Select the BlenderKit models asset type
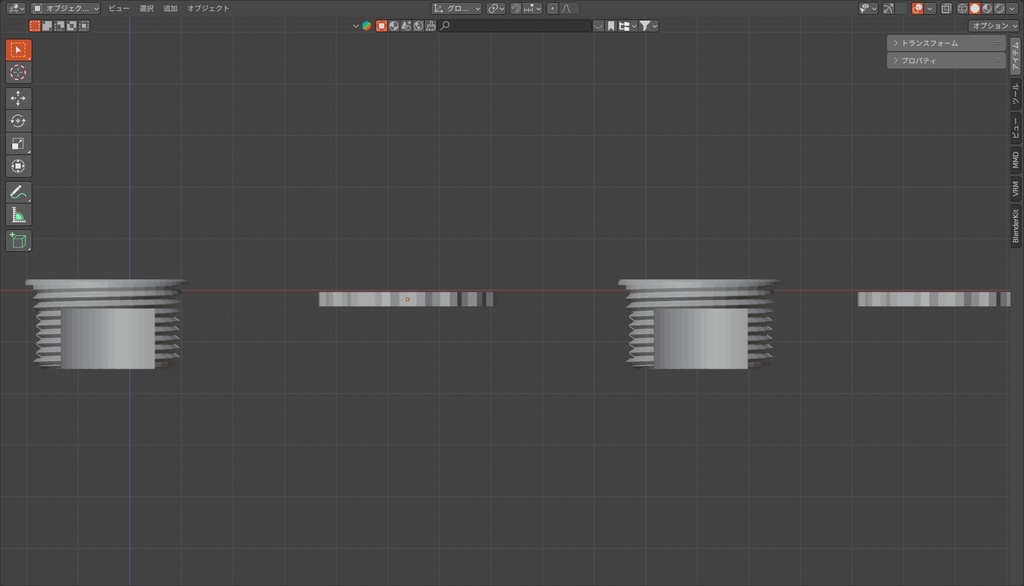Image resolution: width=1024 pixels, height=586 pixels. (x=381, y=25)
